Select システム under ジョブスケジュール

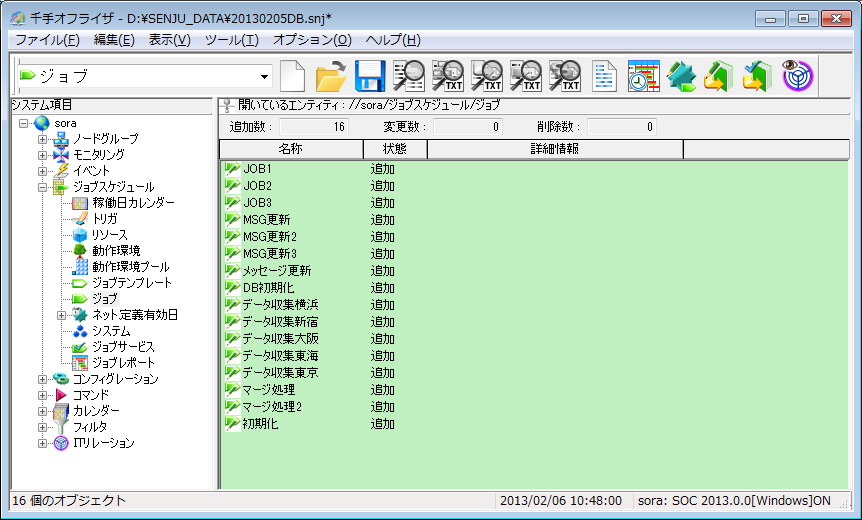(111, 331)
